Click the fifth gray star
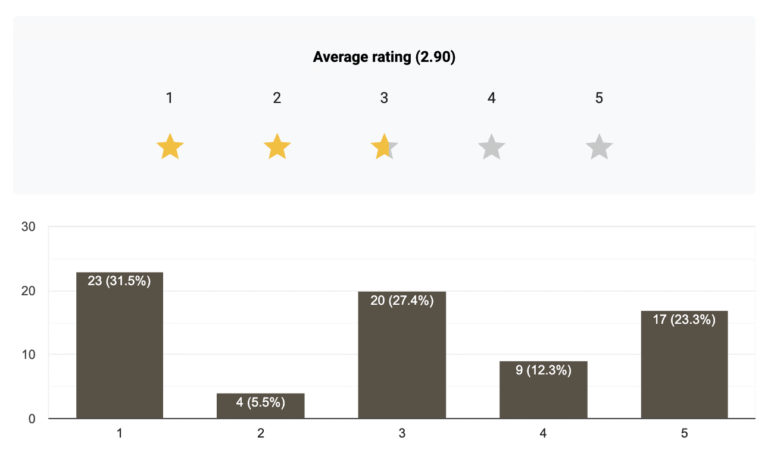 click(x=598, y=148)
